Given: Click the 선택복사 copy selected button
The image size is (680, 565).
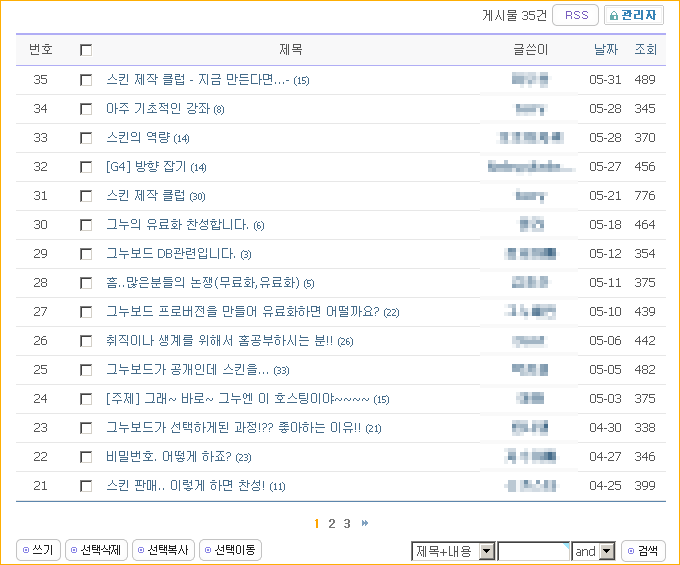Looking at the screenshot, I should (163, 550).
